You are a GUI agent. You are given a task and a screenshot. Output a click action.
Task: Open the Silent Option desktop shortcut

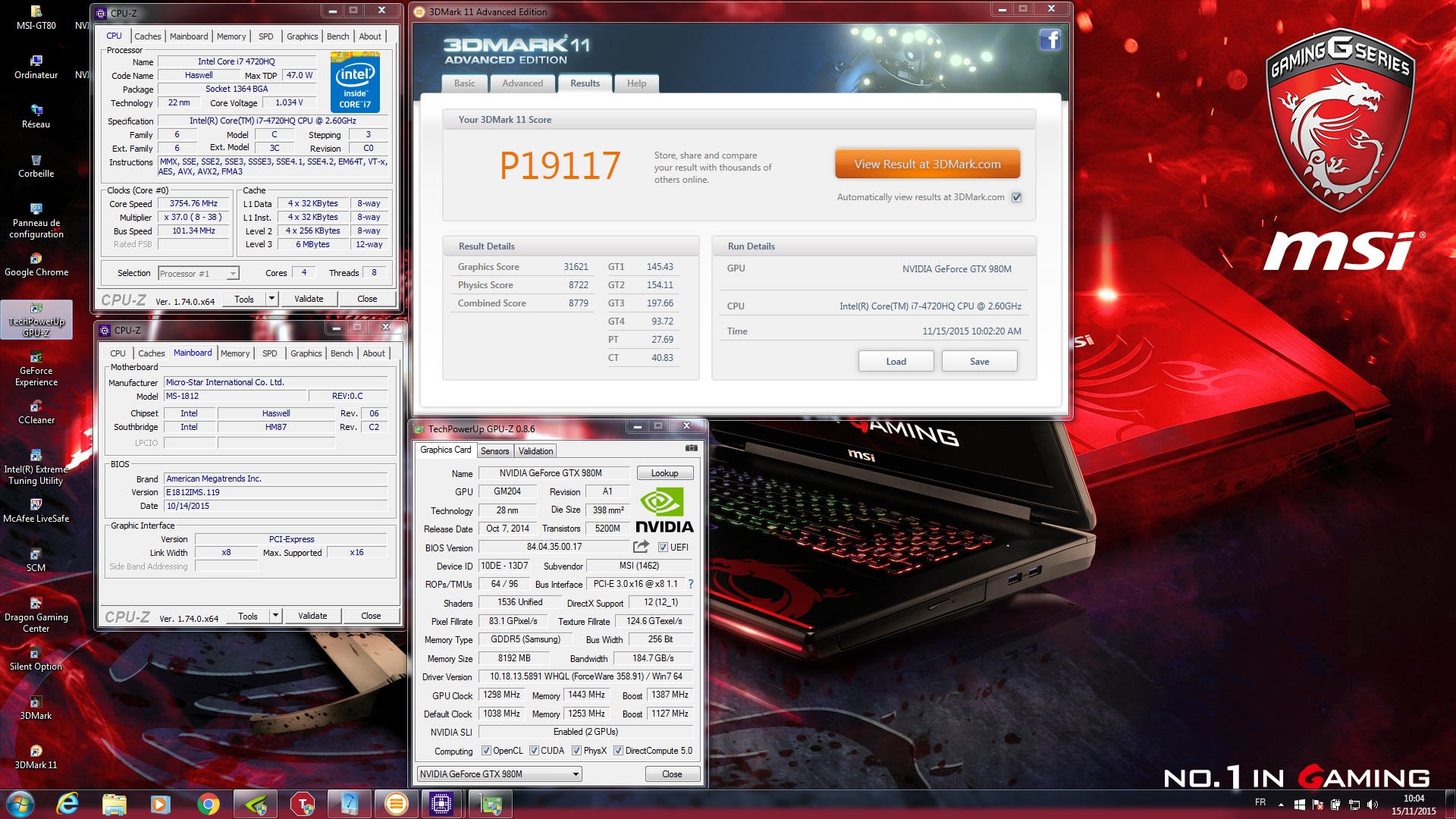tap(36, 659)
